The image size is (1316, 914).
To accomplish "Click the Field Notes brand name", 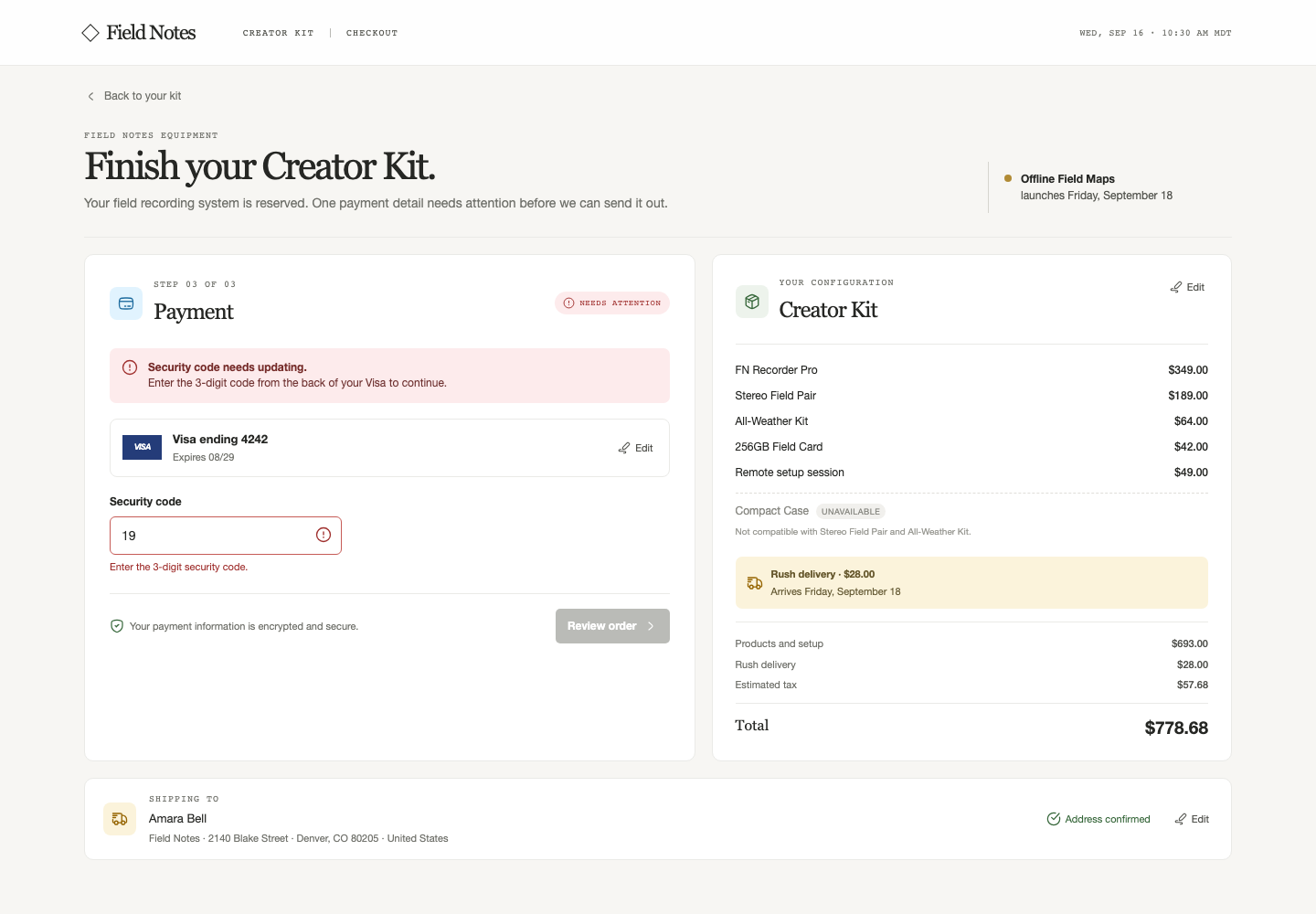I will (151, 33).
